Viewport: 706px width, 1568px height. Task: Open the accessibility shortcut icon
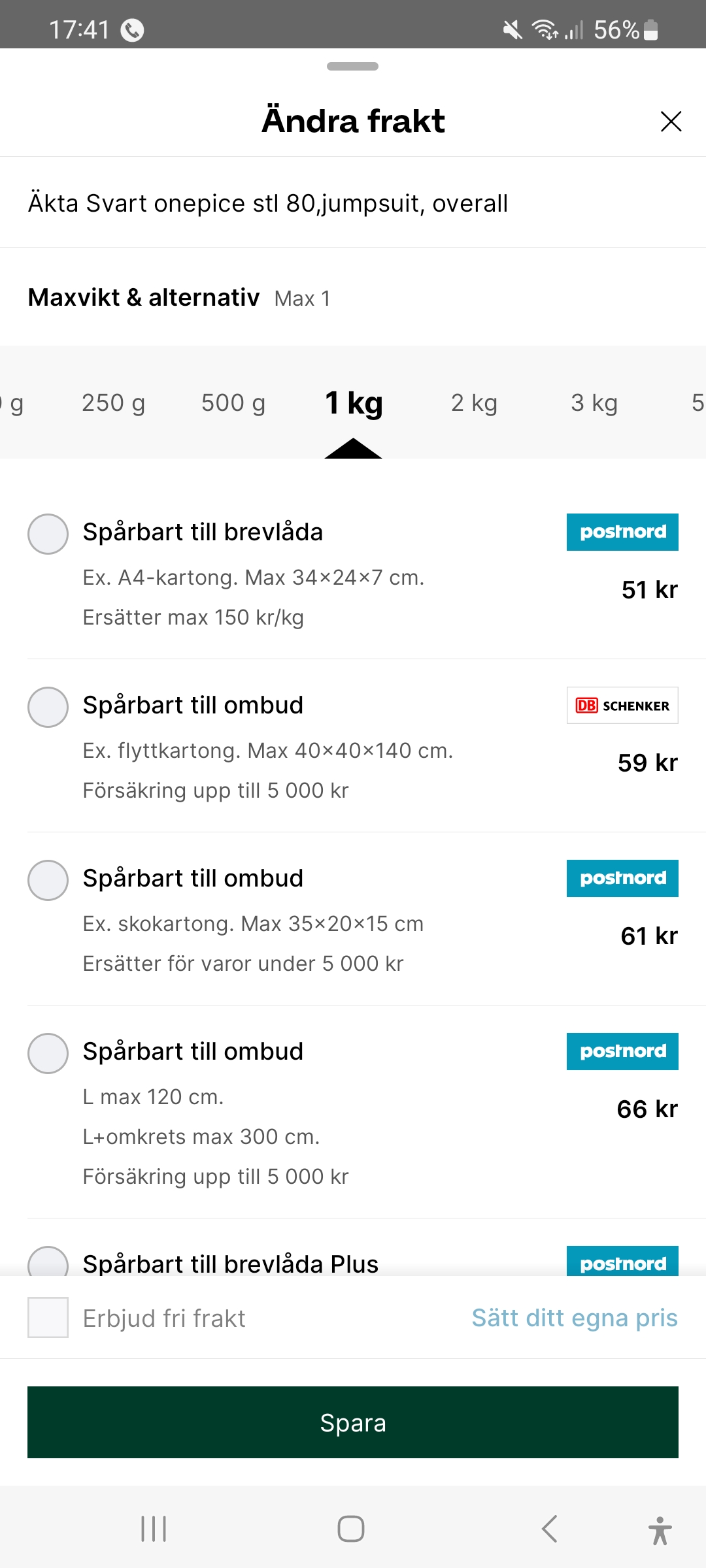[660, 1530]
